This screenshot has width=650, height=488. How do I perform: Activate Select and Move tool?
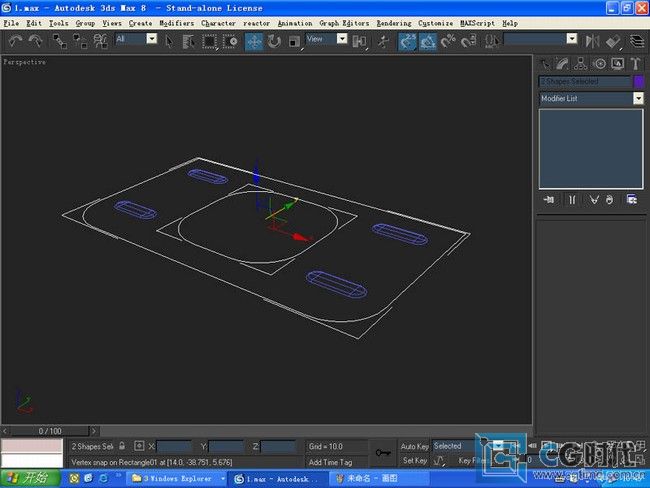coord(254,41)
